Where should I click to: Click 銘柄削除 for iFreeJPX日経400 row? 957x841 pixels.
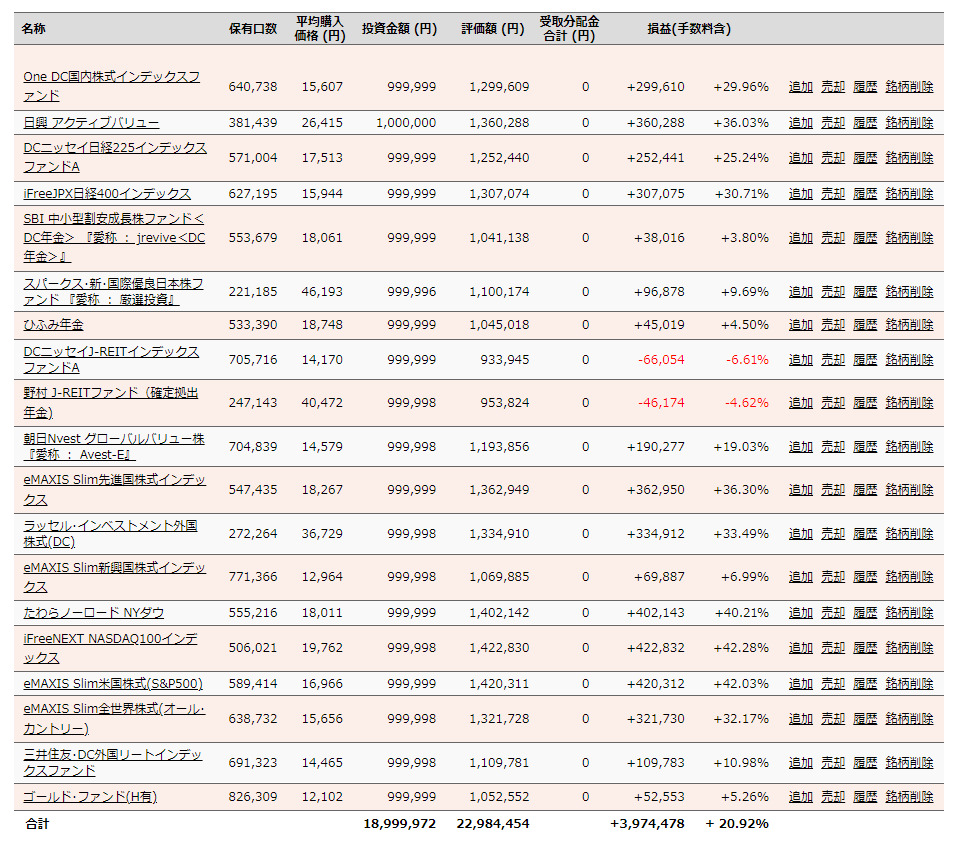click(909, 193)
